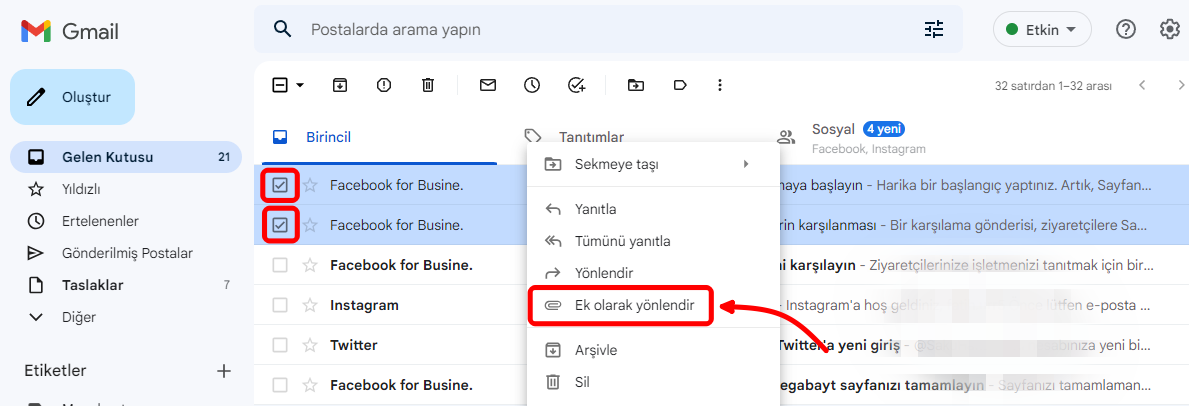
Task: Go to the next page arrow
Action: [x=1181, y=85]
